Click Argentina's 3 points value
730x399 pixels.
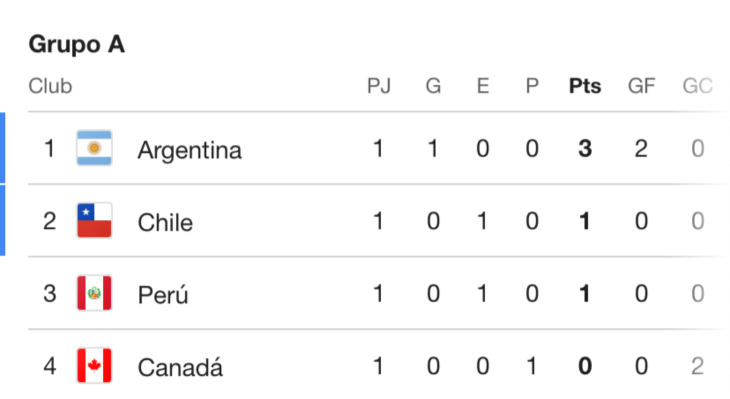click(585, 149)
